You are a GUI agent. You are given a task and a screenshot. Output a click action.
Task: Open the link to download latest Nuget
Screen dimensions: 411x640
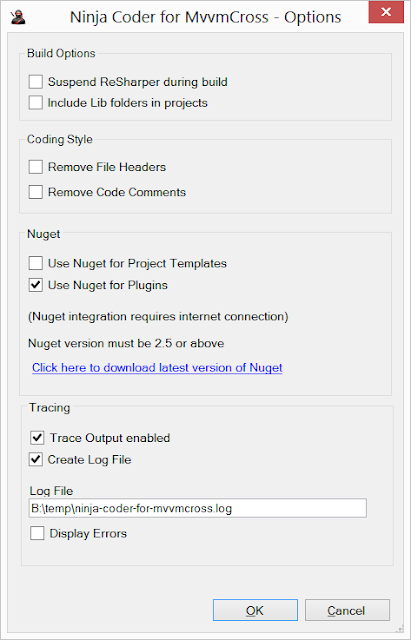click(x=157, y=367)
